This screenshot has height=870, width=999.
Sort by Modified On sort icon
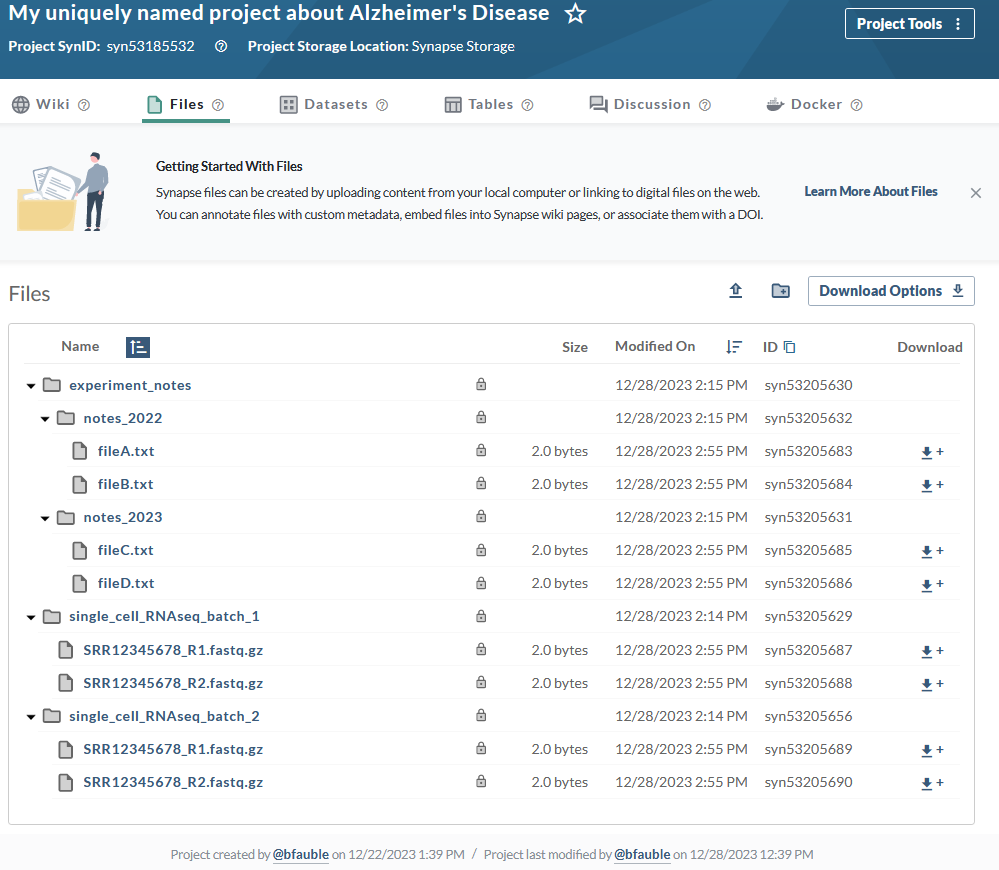(734, 347)
